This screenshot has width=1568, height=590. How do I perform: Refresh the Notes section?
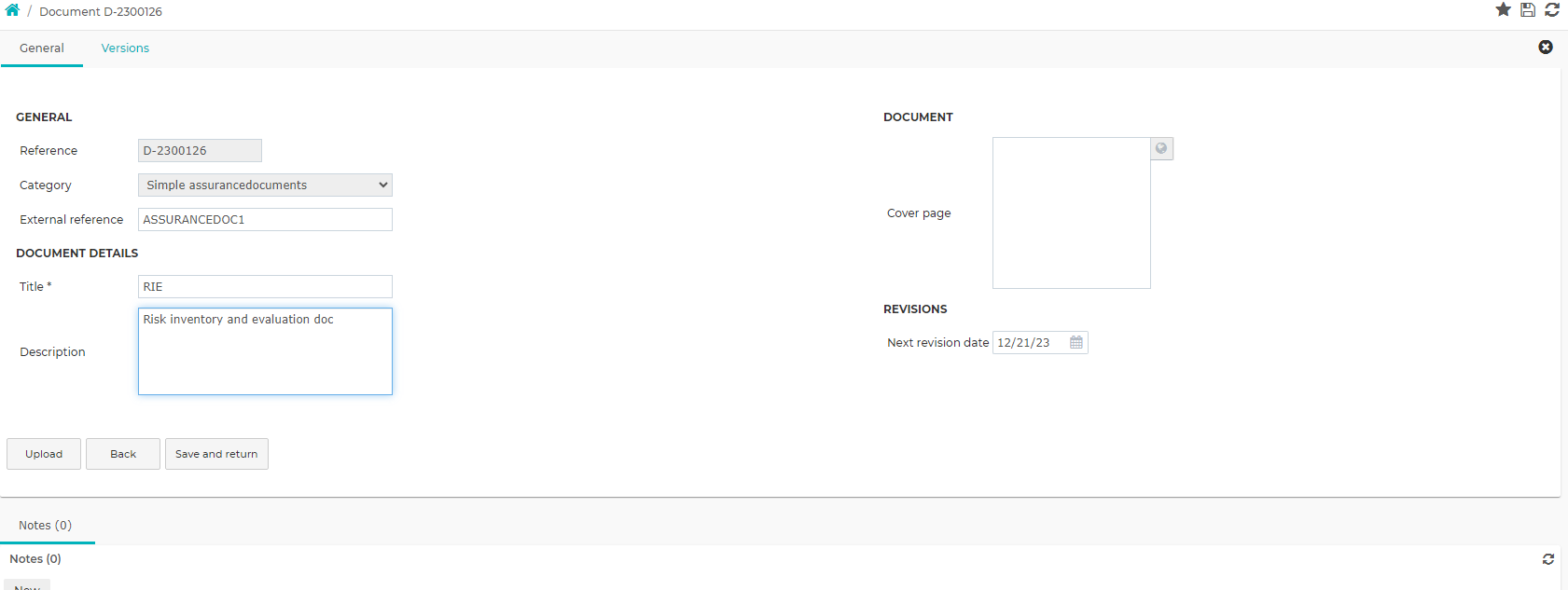pyautogui.click(x=1548, y=559)
